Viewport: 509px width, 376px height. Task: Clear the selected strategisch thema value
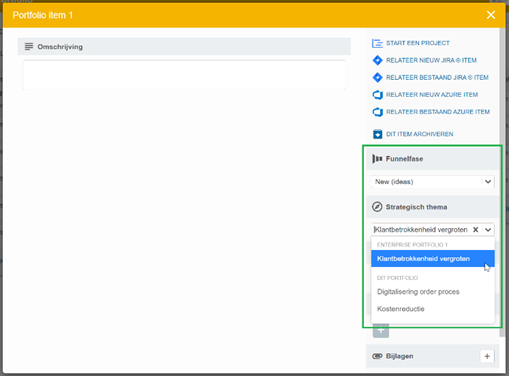(476, 230)
